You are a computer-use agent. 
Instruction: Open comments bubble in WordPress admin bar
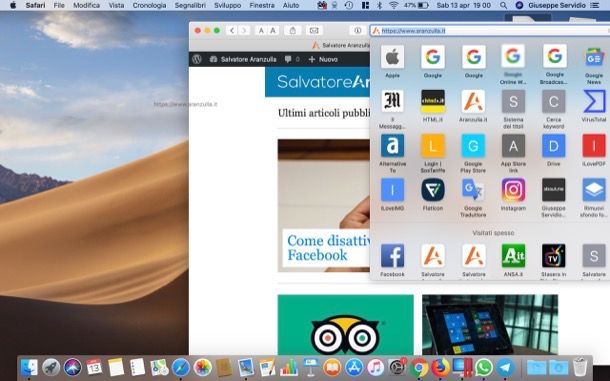[292, 59]
